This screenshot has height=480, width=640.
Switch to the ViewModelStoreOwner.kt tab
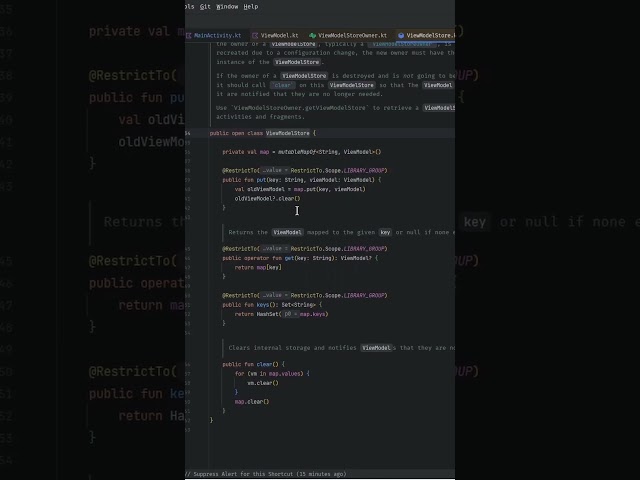352,36
